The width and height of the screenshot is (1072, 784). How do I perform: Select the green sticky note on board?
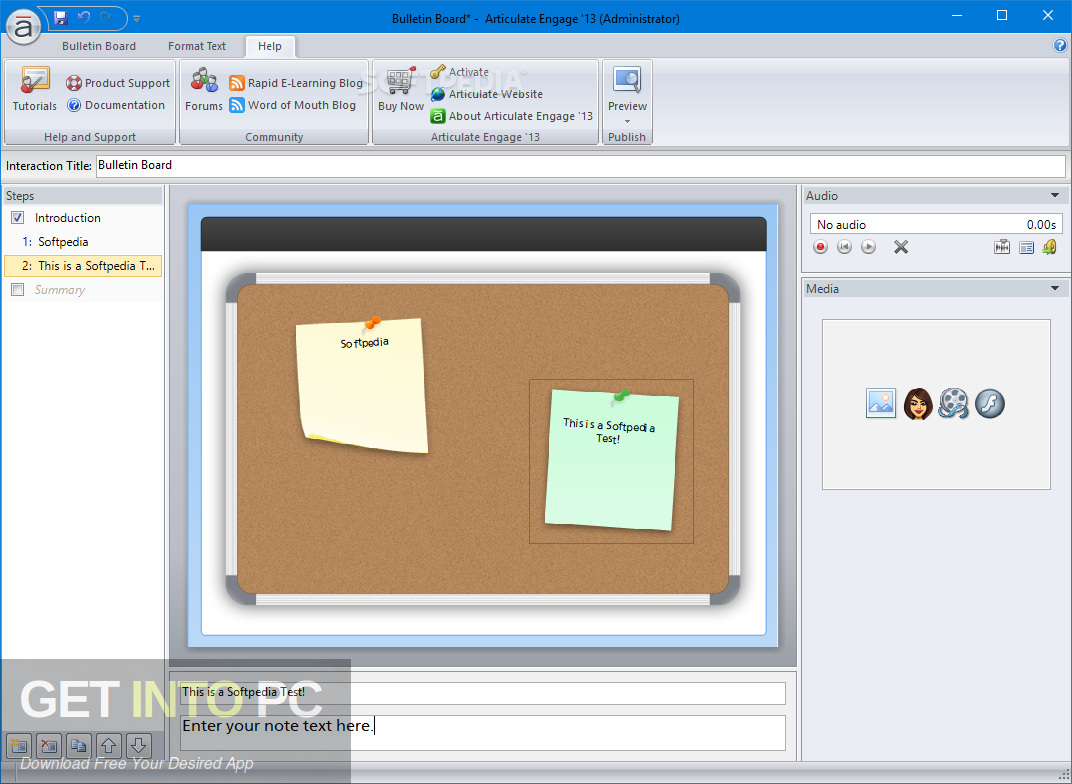[611, 459]
